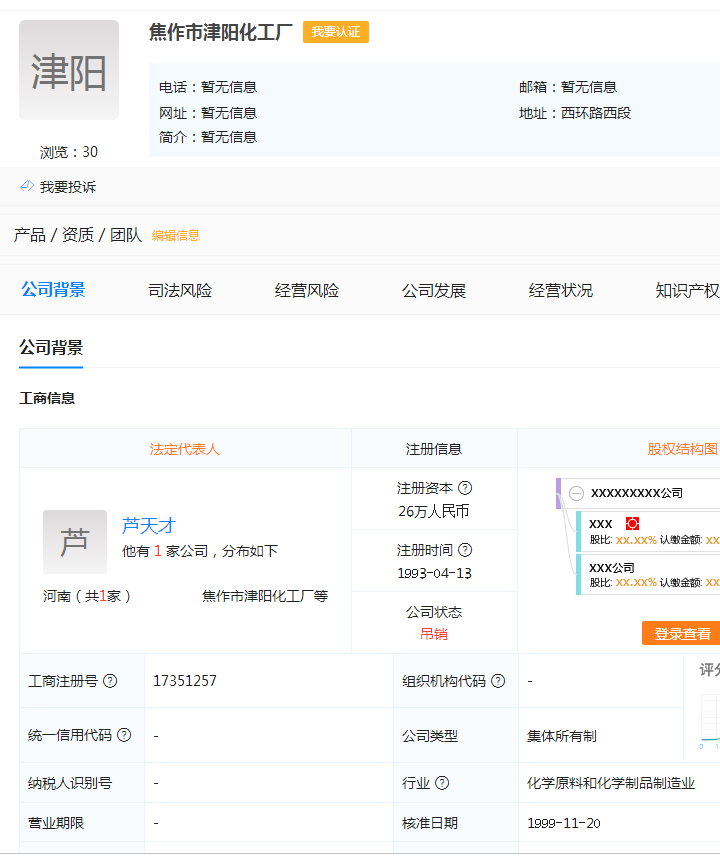The image size is (720, 858).
Task: Open legal representative 芦天才 profile link
Action: tap(149, 525)
